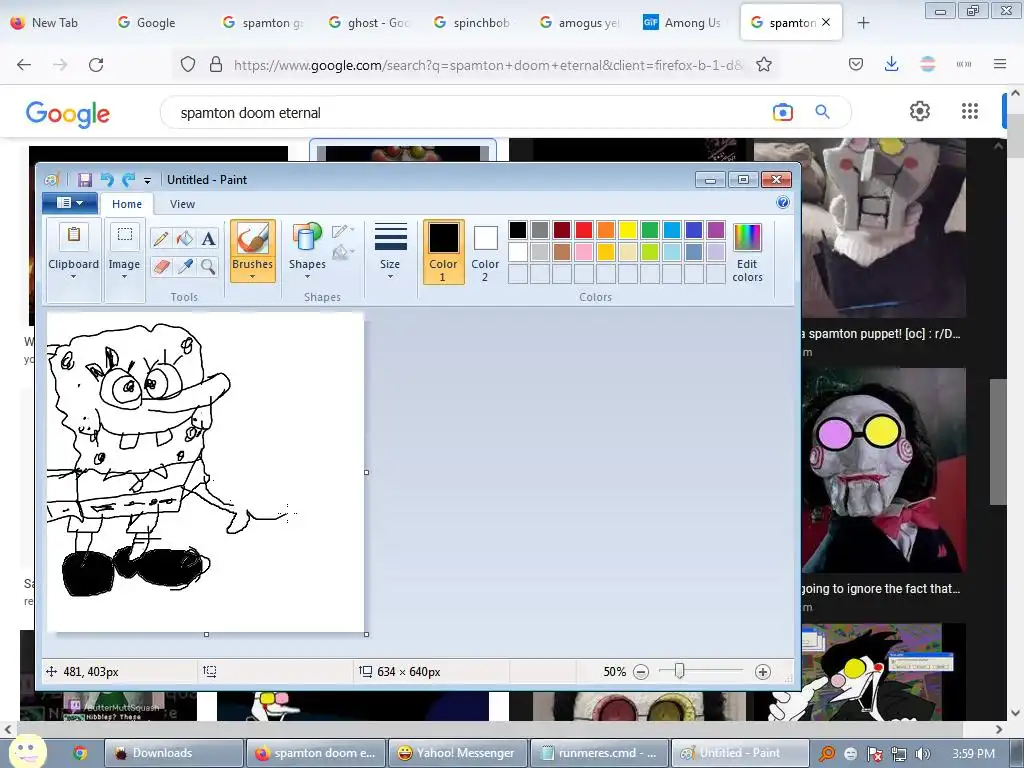Switch to the View ribbon tab
The width and height of the screenshot is (1024, 768).
[182, 204]
